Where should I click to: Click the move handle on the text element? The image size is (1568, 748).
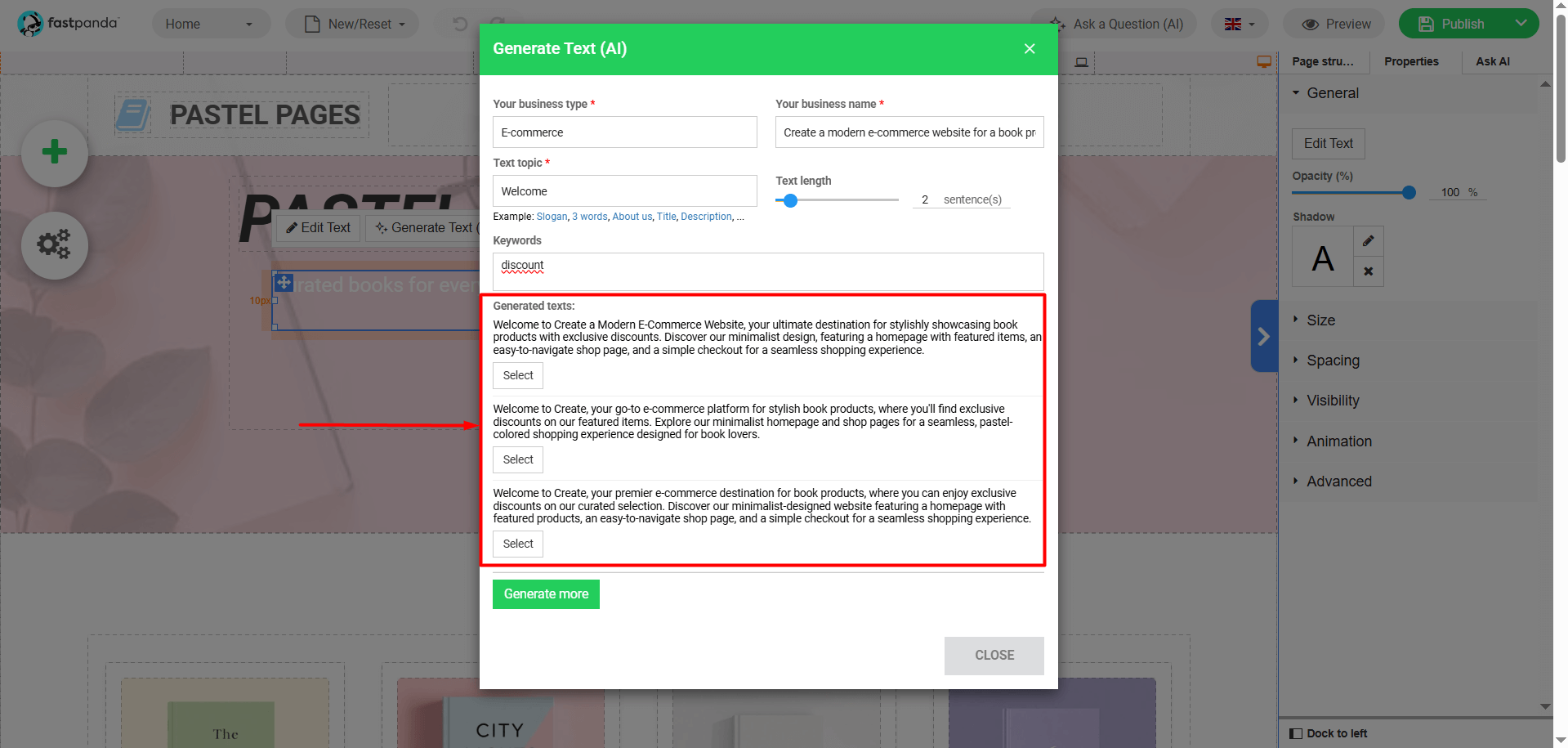tap(284, 281)
